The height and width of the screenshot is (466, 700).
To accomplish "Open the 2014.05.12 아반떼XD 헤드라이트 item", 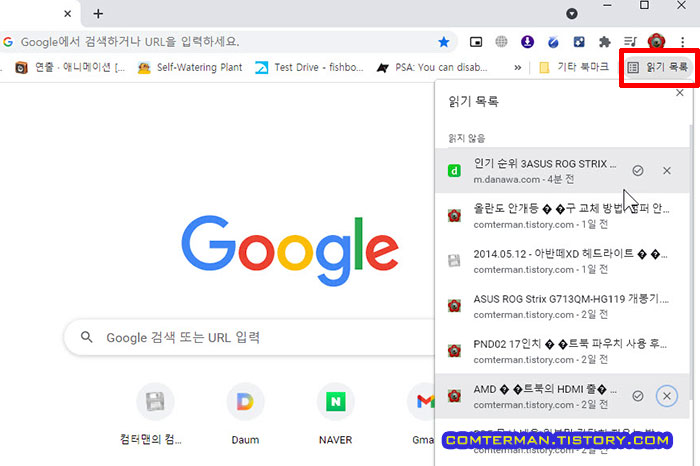I will click(562, 261).
